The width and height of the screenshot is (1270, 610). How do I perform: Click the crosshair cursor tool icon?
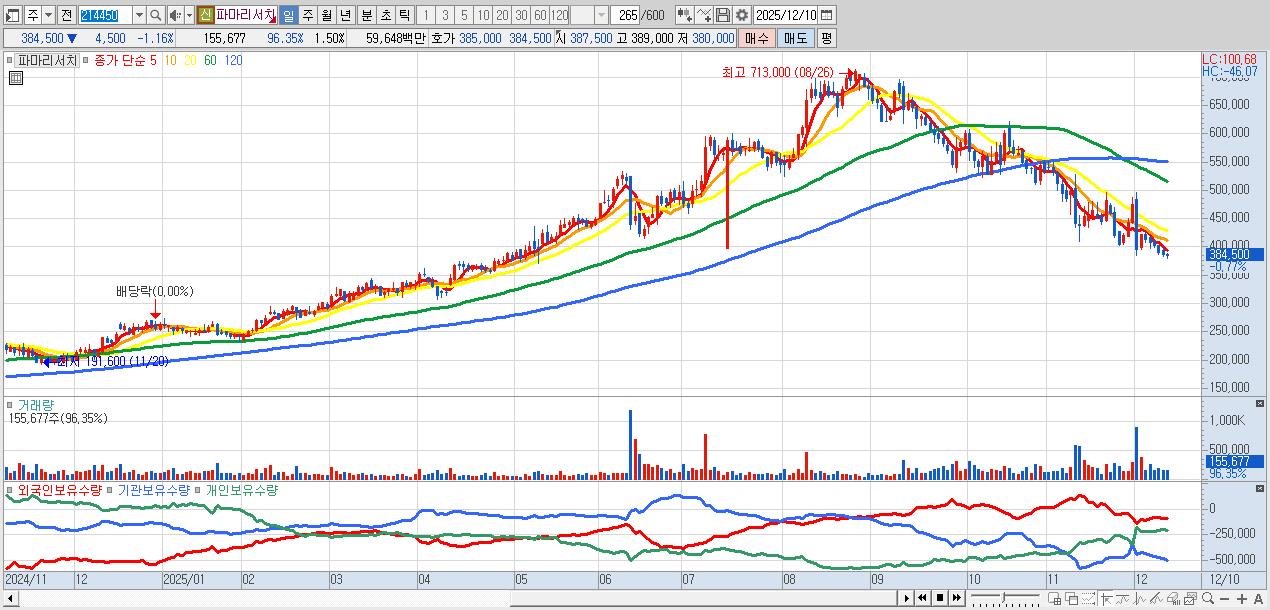(x=1107, y=598)
